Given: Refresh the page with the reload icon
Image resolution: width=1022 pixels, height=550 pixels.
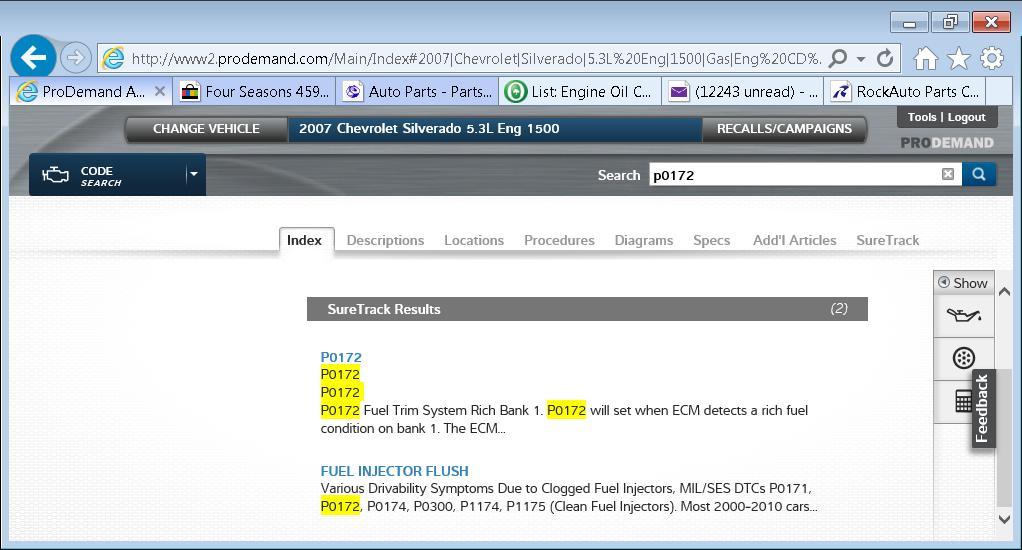Looking at the screenshot, I should (884, 59).
